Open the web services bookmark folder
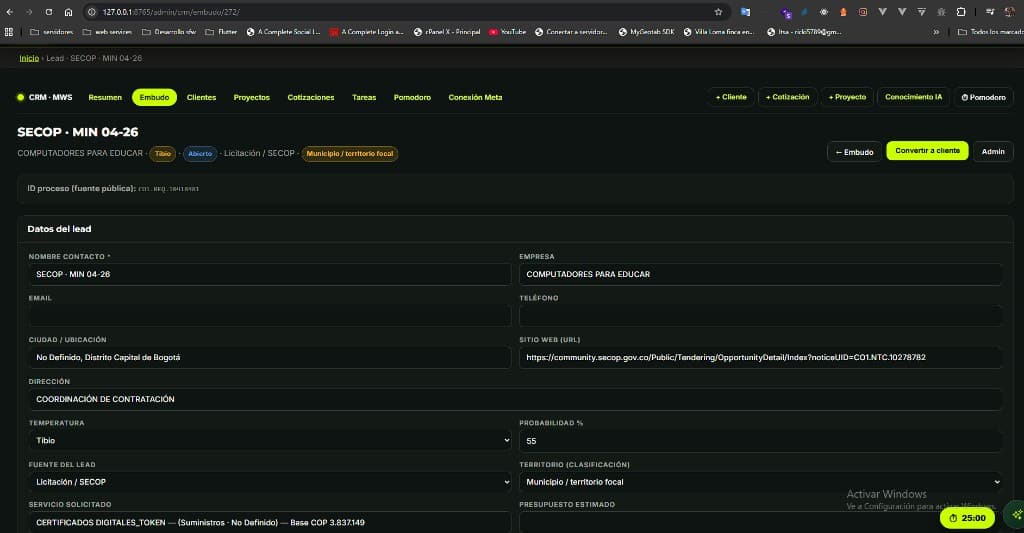This screenshot has width=1024, height=533. point(107,31)
